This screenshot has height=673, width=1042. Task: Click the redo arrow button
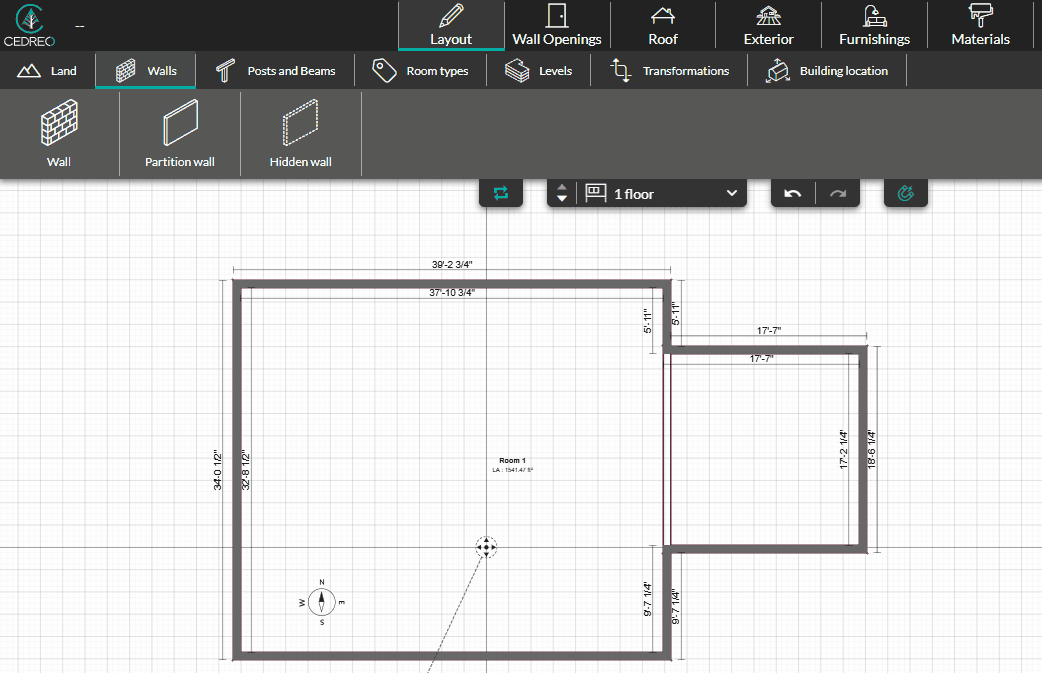[x=838, y=193]
